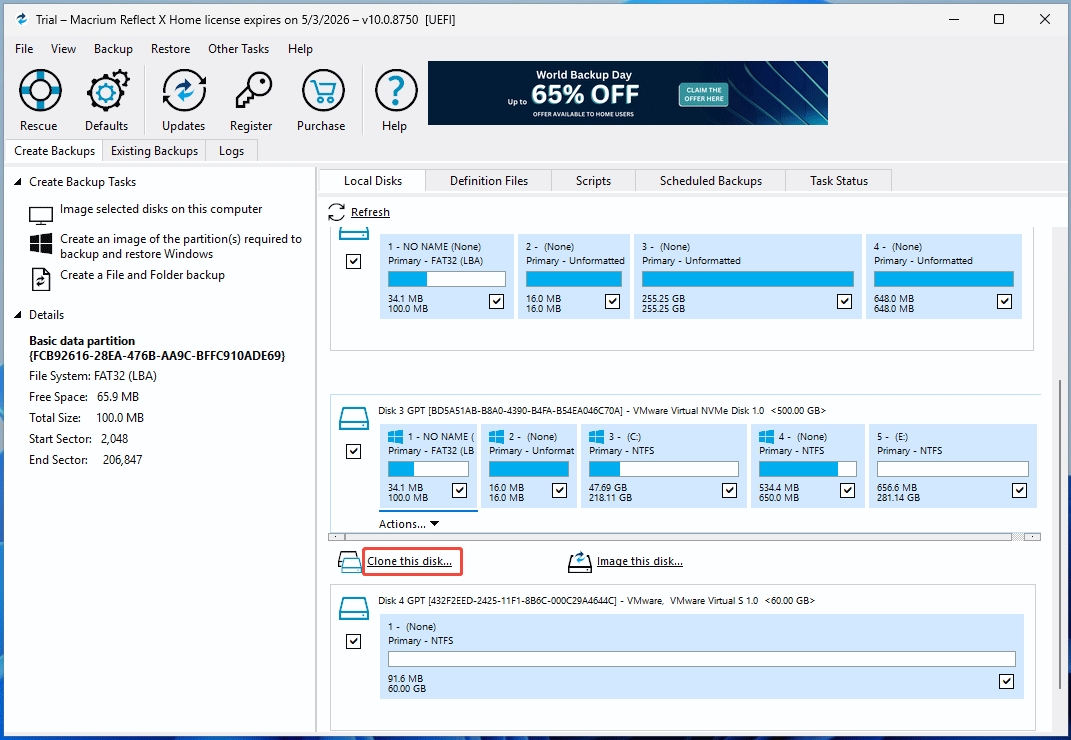Click the Clone this disk link
This screenshot has height=740, width=1071.
point(410,561)
